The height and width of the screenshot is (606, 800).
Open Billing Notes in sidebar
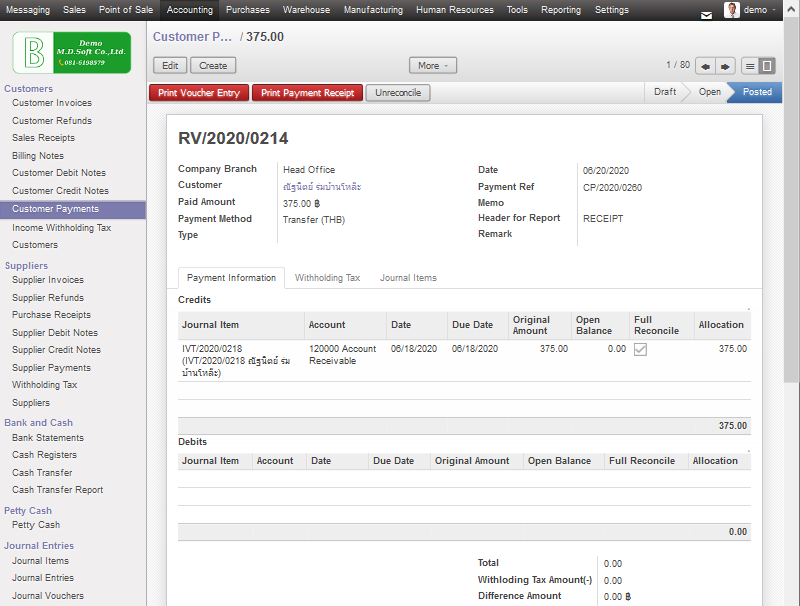click(x=38, y=156)
